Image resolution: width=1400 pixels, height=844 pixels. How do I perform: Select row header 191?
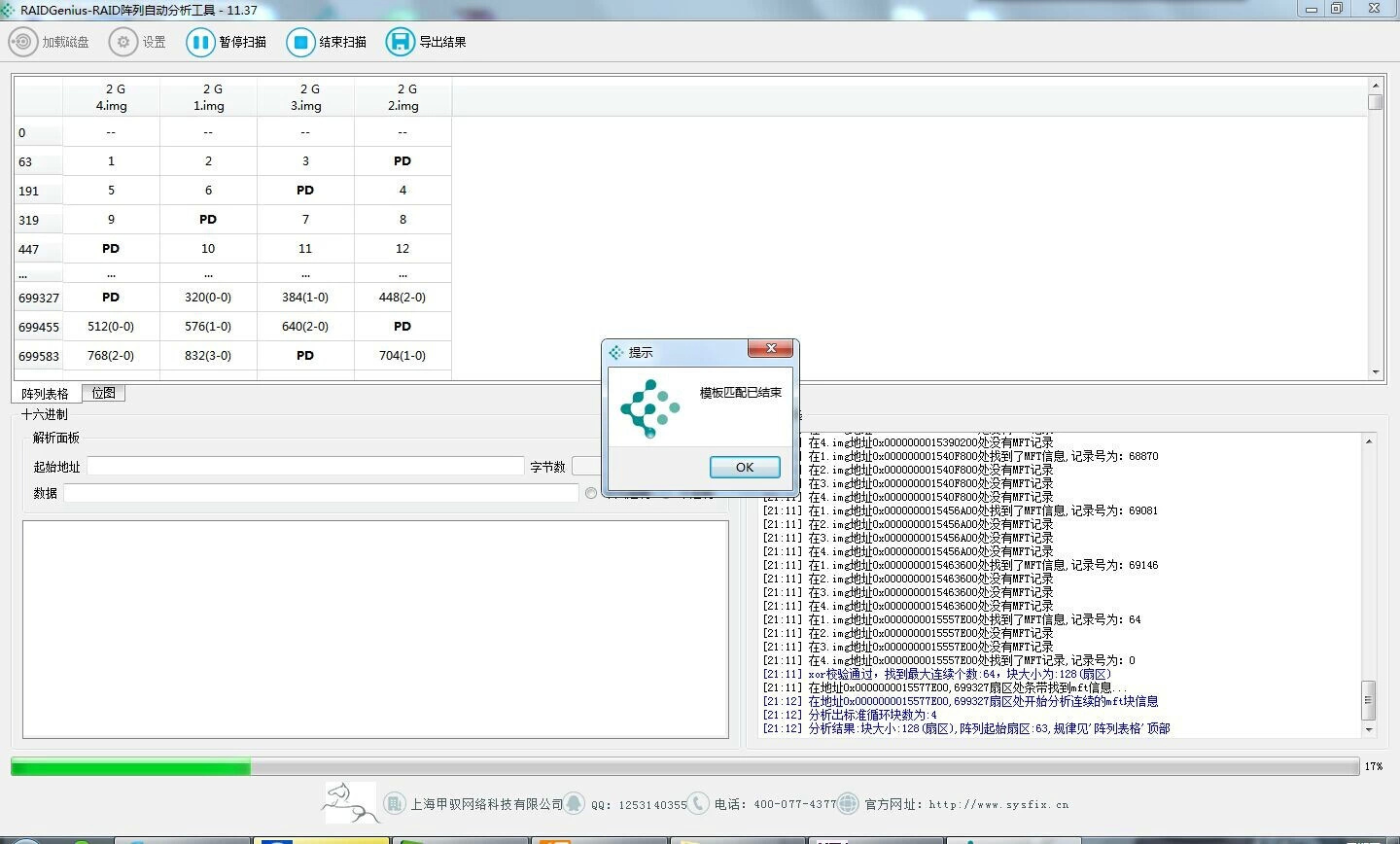click(x=39, y=191)
